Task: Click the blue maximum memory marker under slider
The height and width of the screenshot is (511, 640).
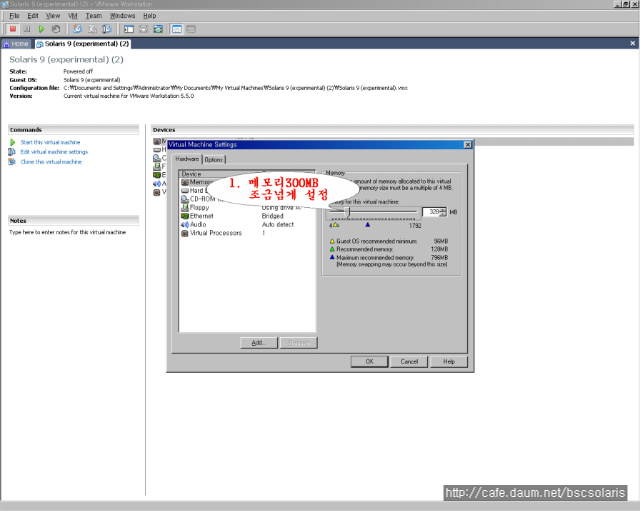Action: [368, 225]
